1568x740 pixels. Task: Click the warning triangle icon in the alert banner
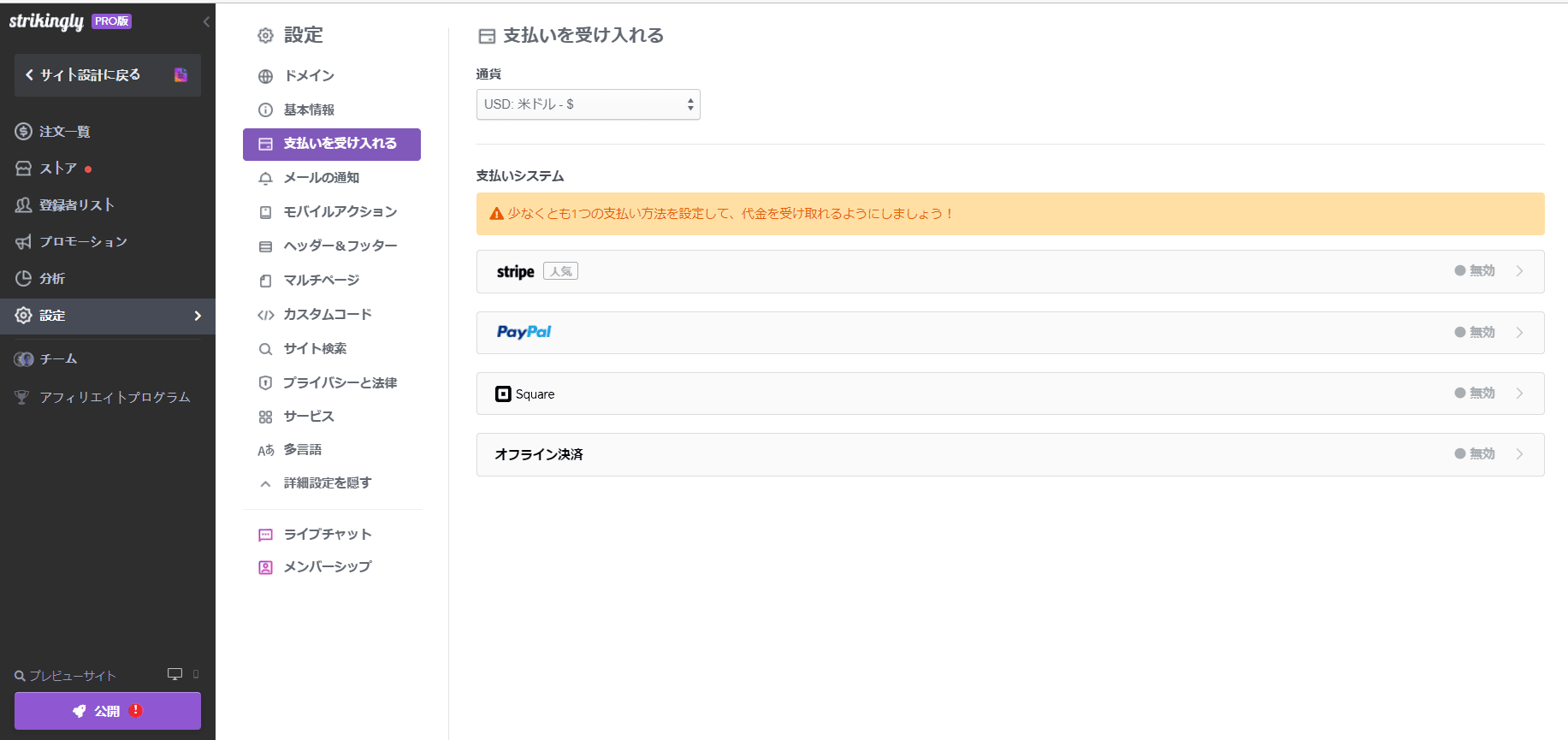pyautogui.click(x=496, y=214)
